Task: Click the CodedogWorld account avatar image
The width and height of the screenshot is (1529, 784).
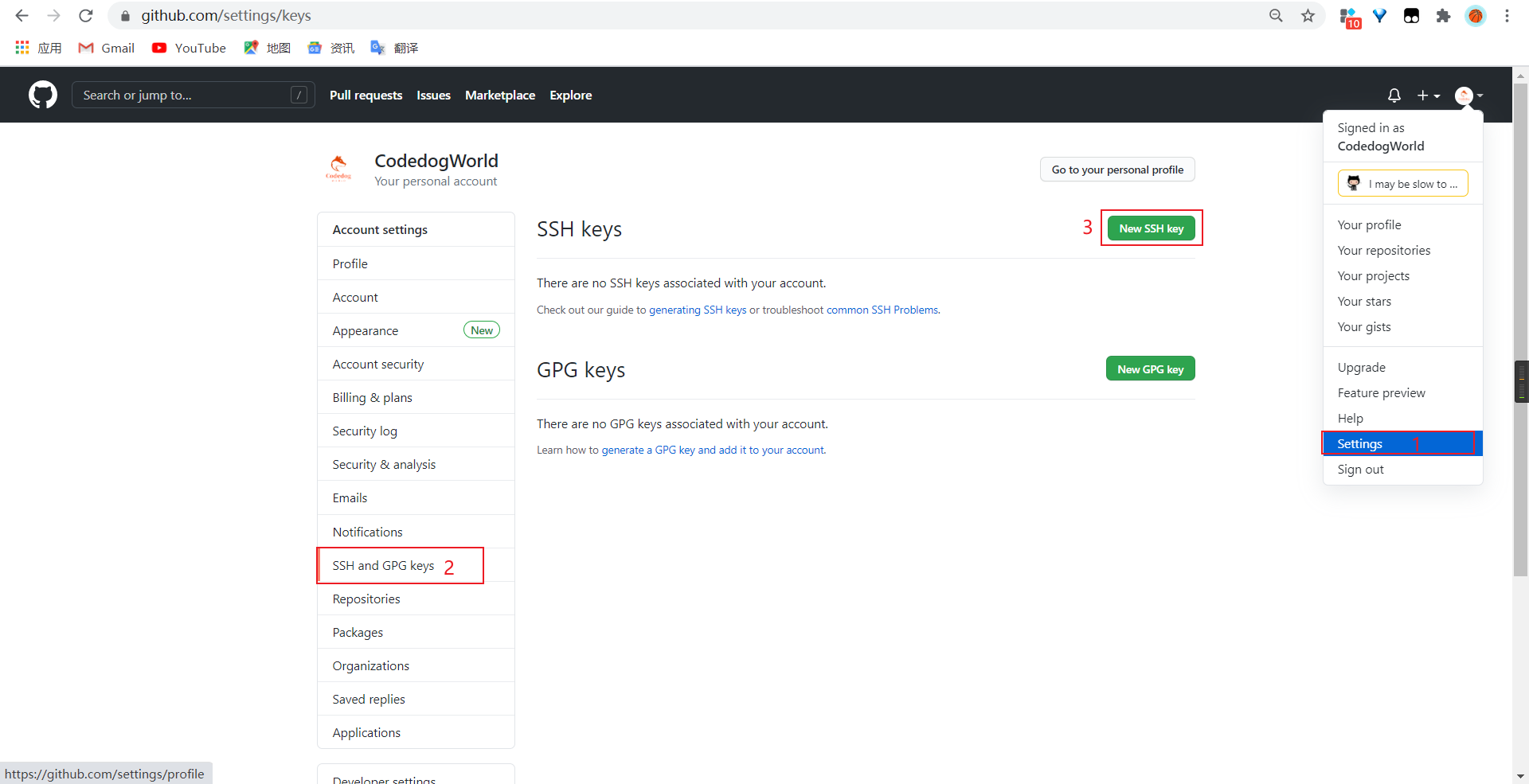Action: [338, 169]
